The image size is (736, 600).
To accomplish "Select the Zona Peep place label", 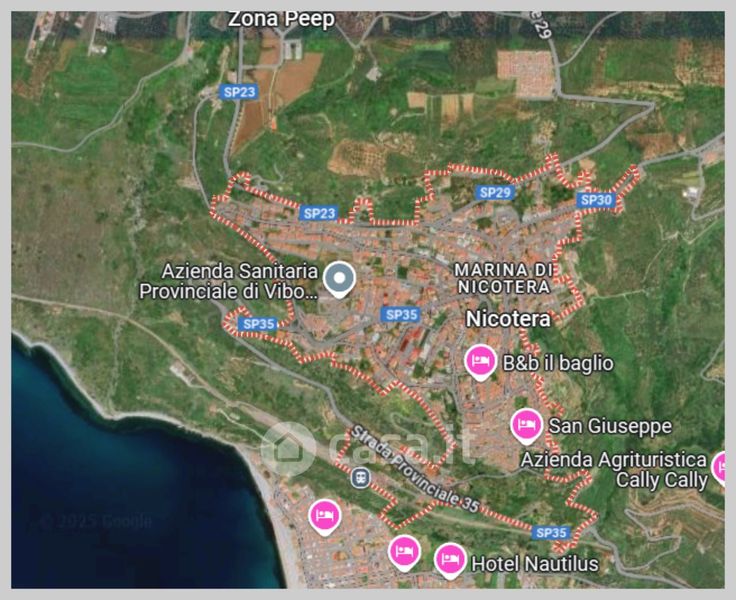I will coord(281,19).
